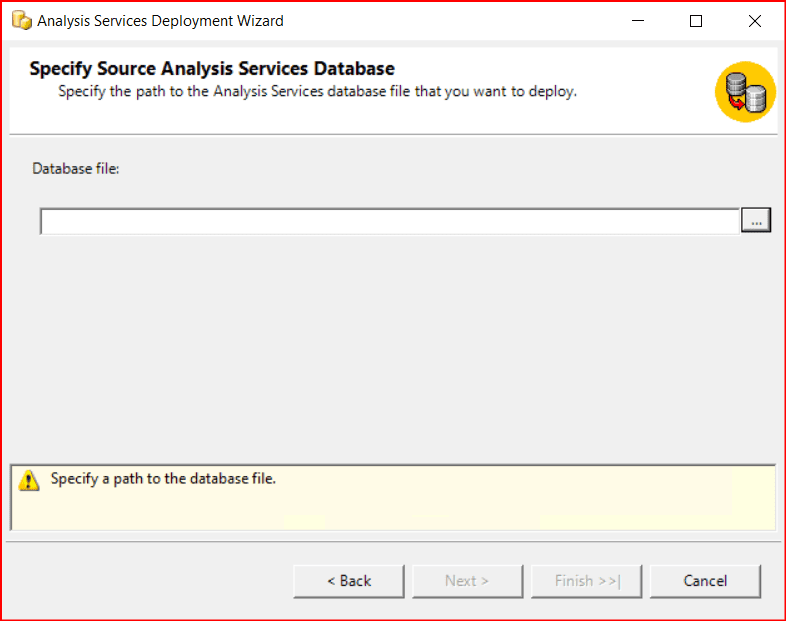
Task: Click the "Analysis Services Deployment Wizard" title text
Action: tap(160, 21)
